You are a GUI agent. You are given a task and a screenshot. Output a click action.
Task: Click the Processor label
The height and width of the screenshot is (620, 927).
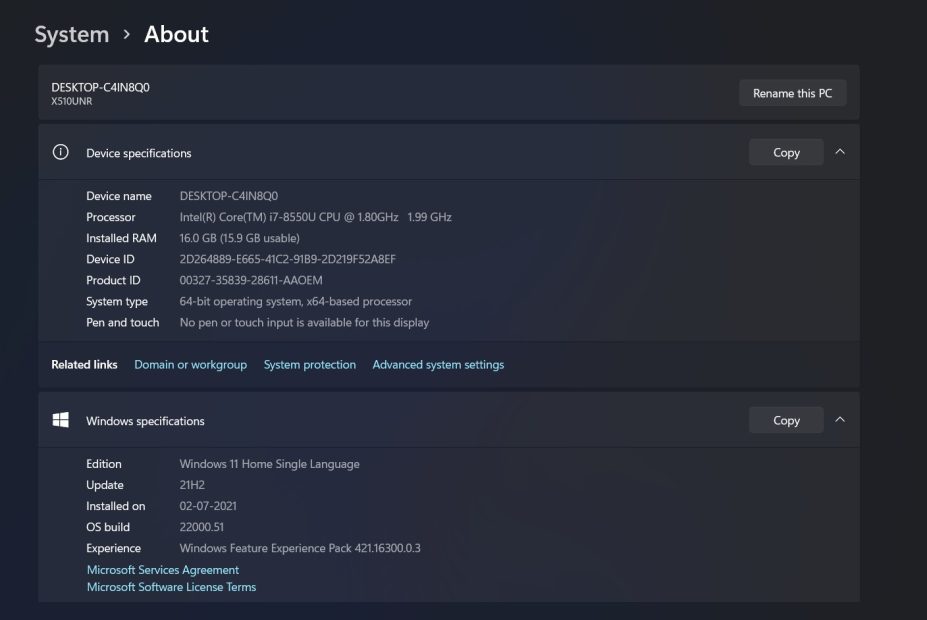(x=111, y=217)
